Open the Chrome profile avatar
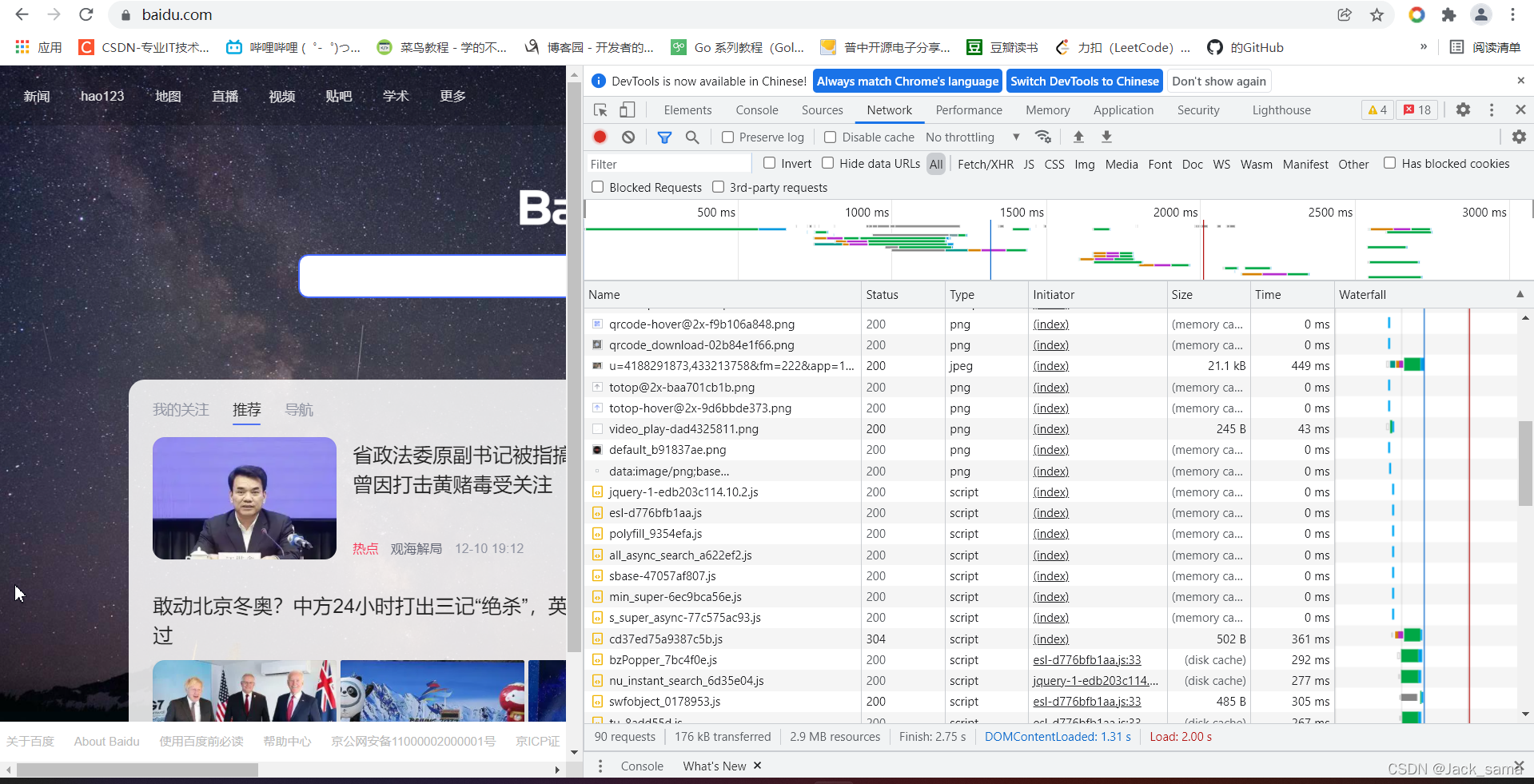 tap(1480, 14)
